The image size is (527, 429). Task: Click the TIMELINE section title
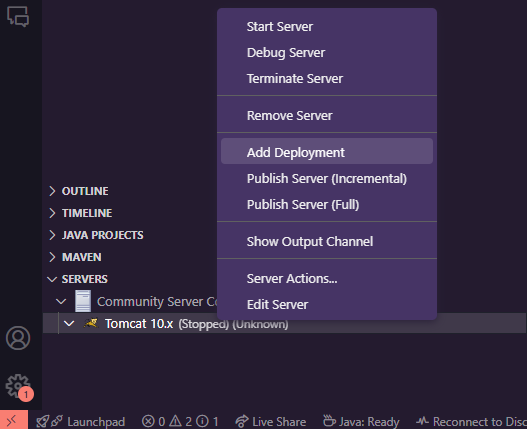click(87, 213)
